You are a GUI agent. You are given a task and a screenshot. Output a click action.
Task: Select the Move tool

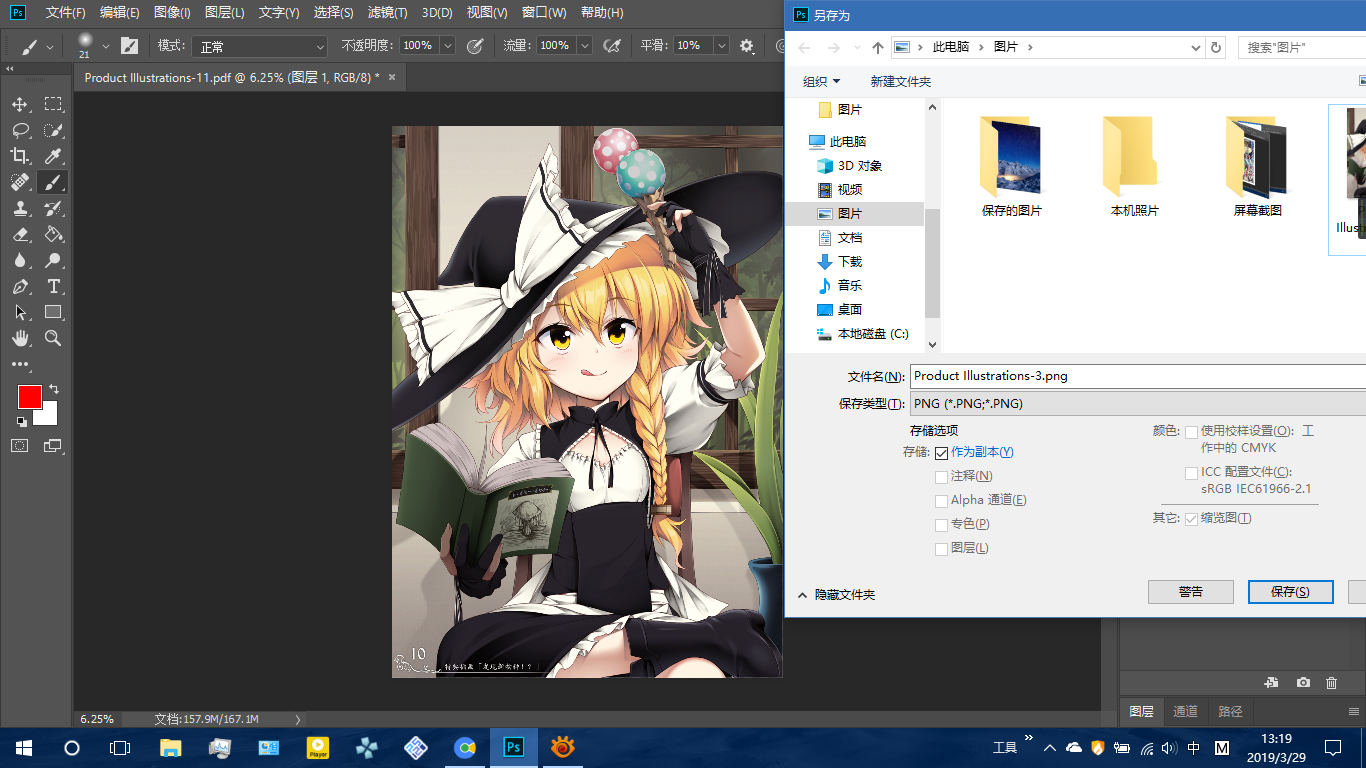click(x=20, y=104)
